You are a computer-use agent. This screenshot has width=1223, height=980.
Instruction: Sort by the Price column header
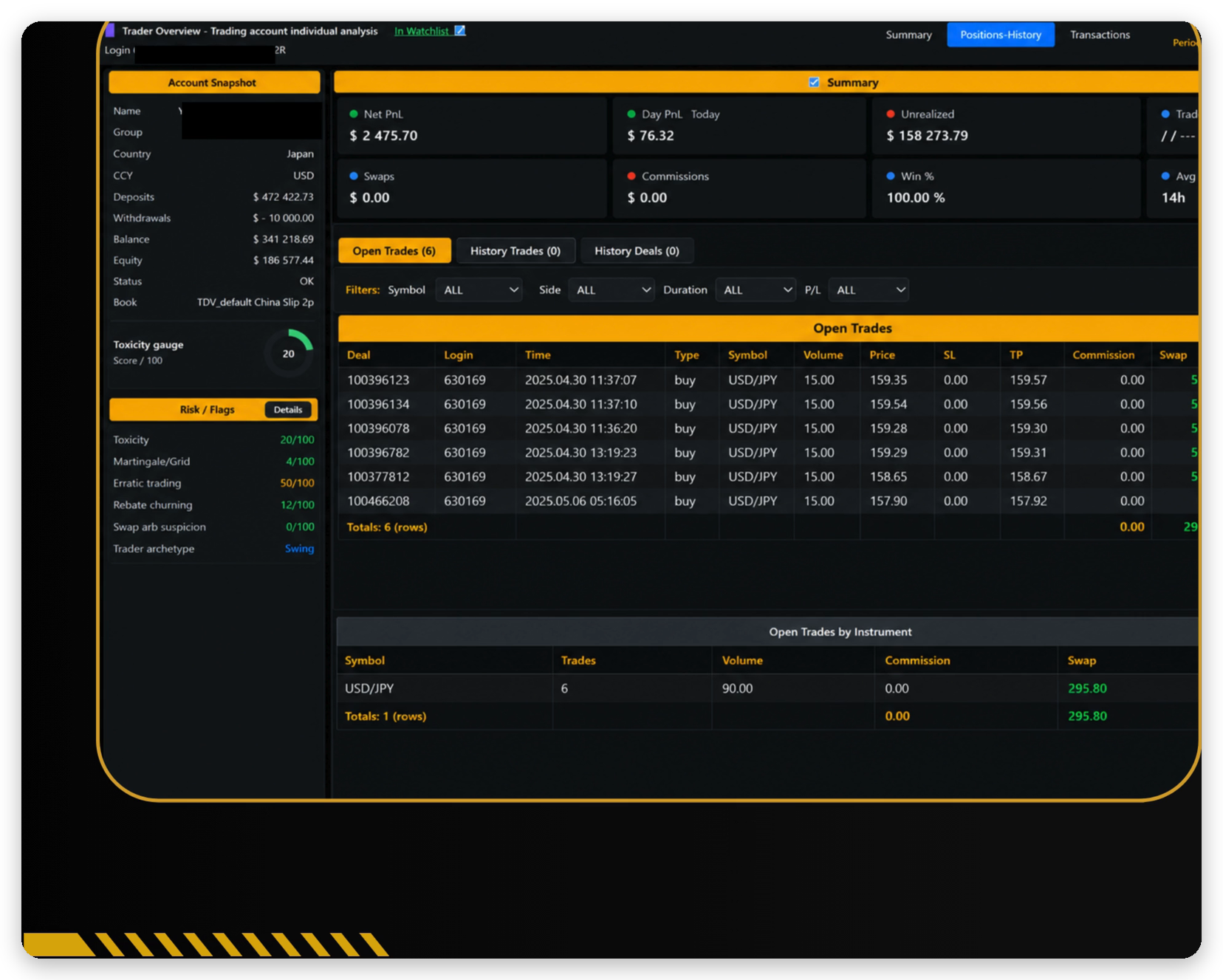[x=882, y=355]
